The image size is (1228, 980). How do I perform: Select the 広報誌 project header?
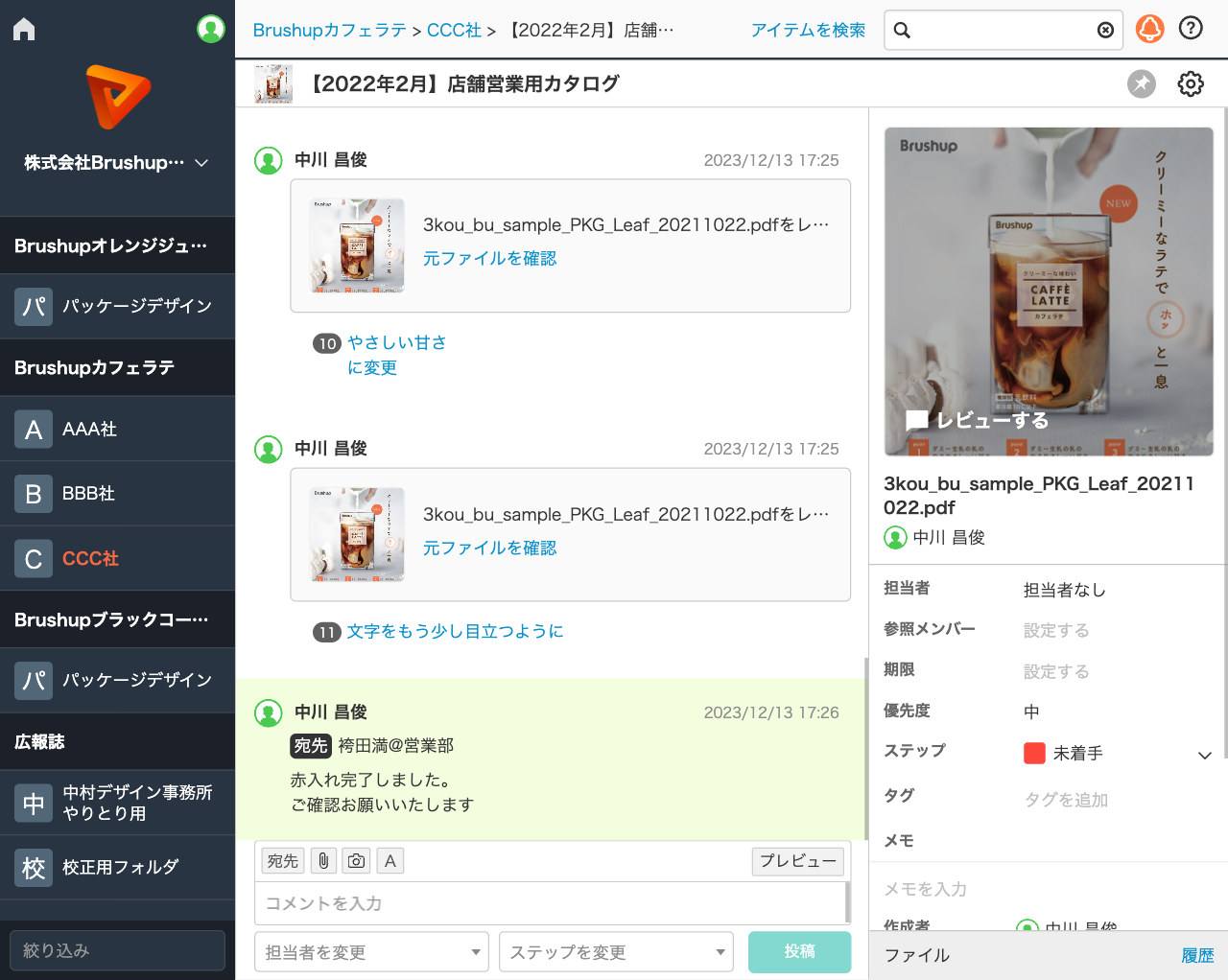[x=117, y=741]
